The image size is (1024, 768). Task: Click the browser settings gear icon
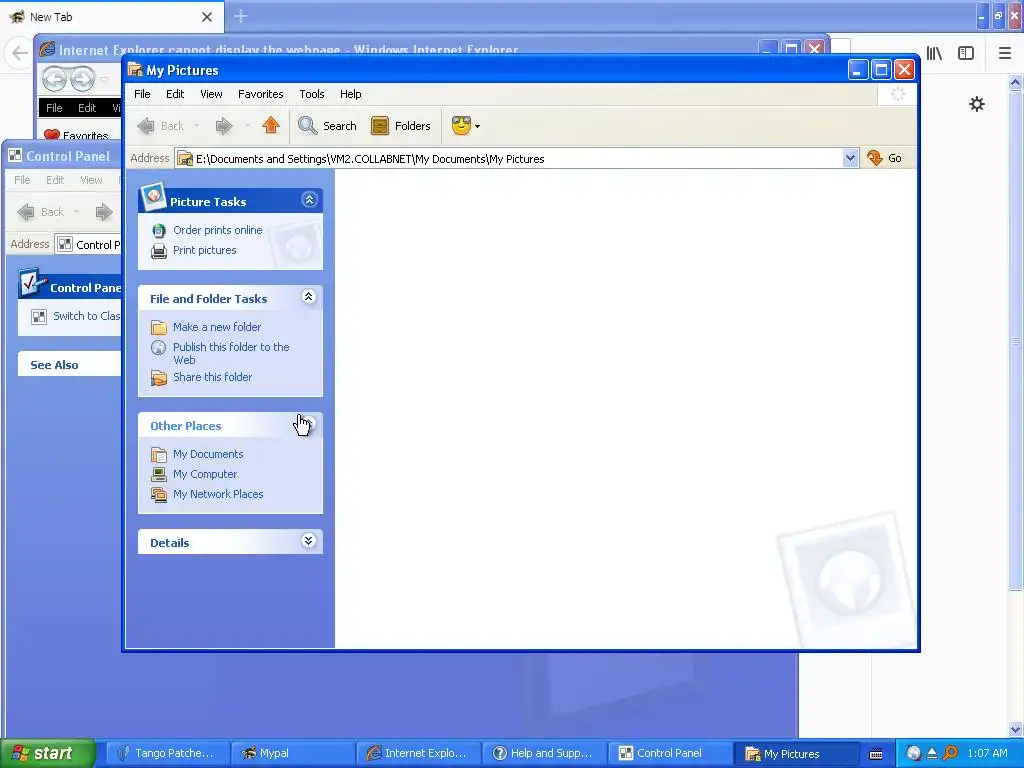[x=976, y=104]
